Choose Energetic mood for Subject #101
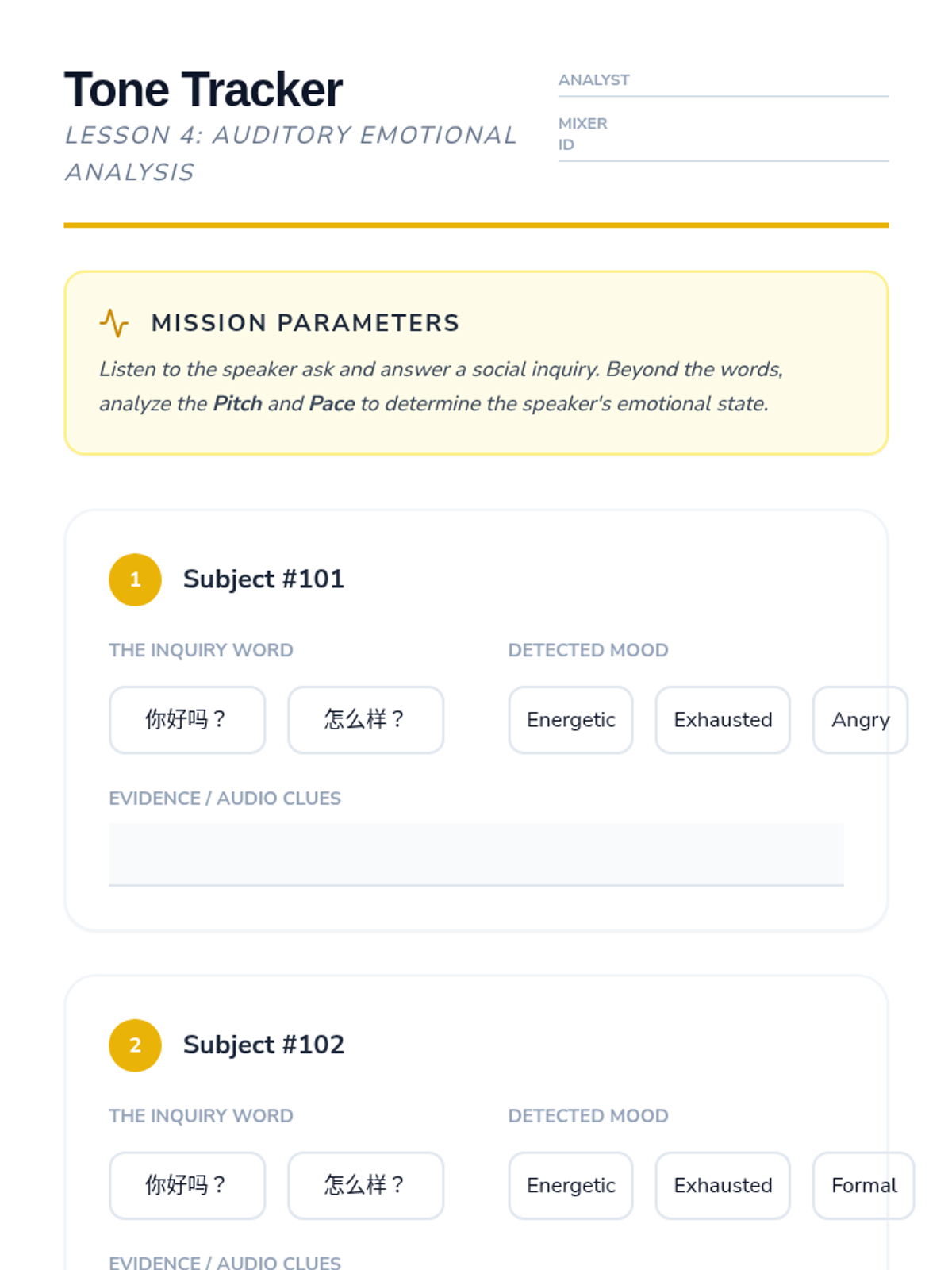The height and width of the screenshot is (1270, 952). click(x=570, y=720)
